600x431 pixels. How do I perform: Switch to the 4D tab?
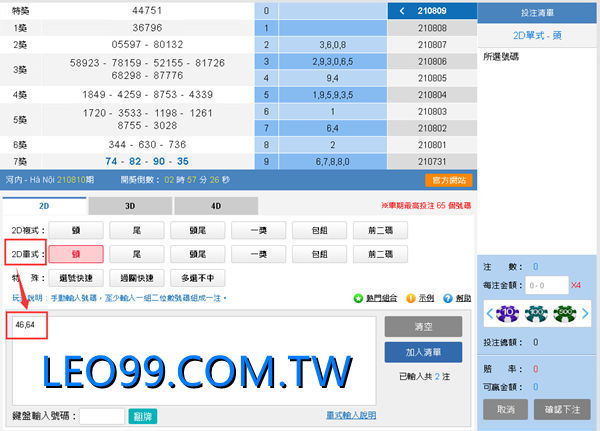[216, 206]
